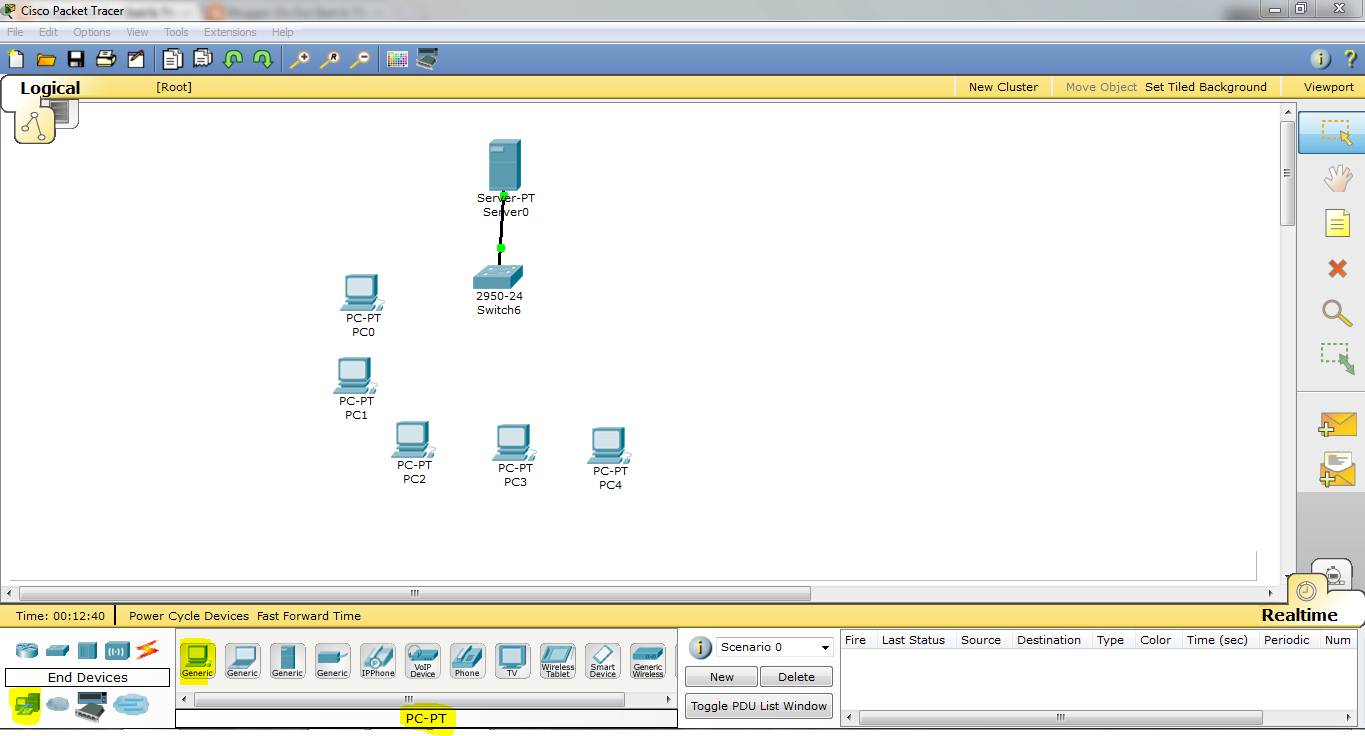1365x736 pixels.
Task: Zoom in with the plus magnifier icon
Action: (299, 59)
